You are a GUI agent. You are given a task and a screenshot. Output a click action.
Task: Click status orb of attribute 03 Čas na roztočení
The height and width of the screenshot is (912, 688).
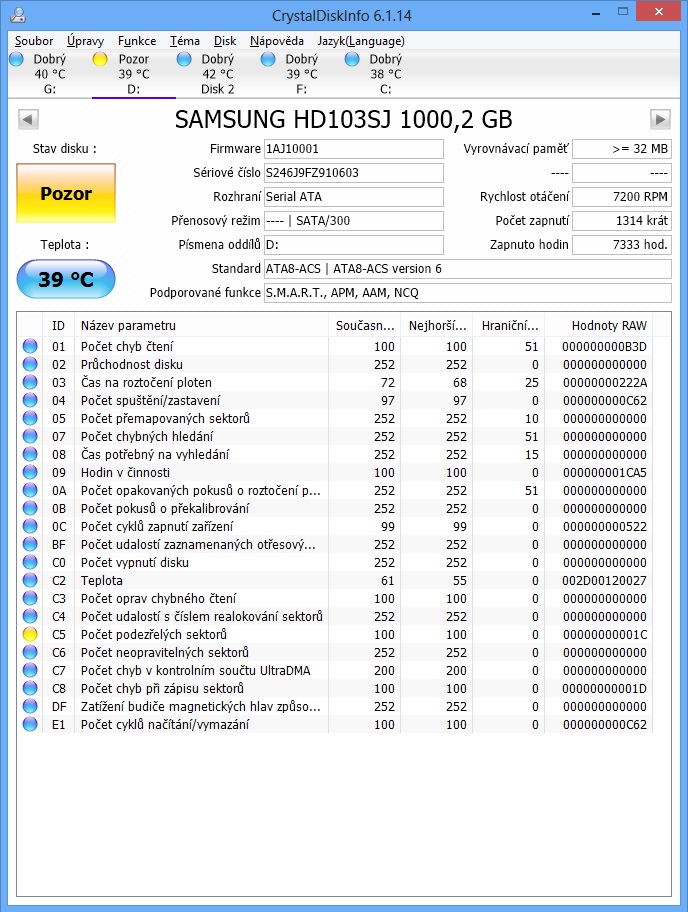[30, 382]
